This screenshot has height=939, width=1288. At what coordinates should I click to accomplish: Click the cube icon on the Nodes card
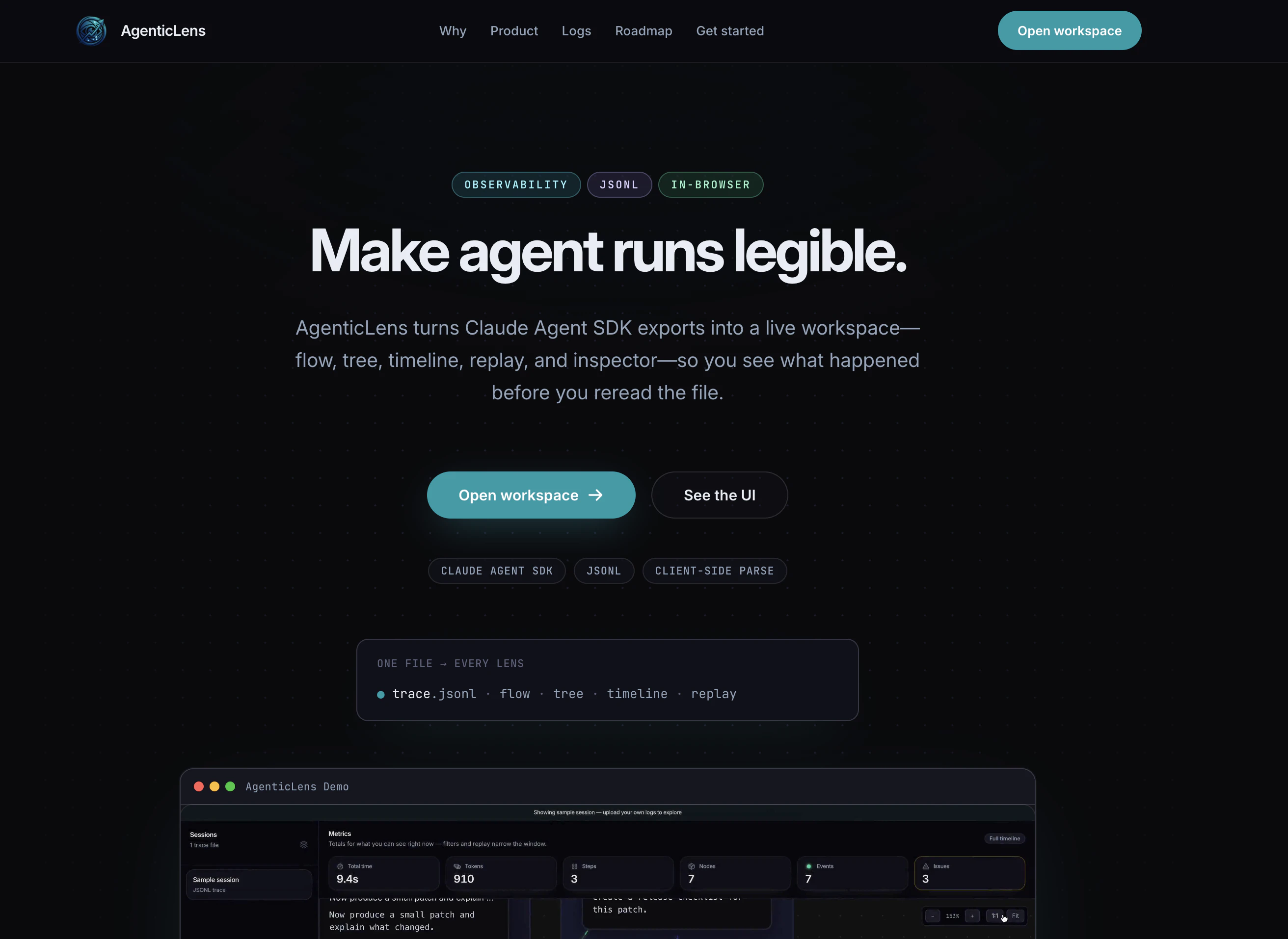[692, 867]
